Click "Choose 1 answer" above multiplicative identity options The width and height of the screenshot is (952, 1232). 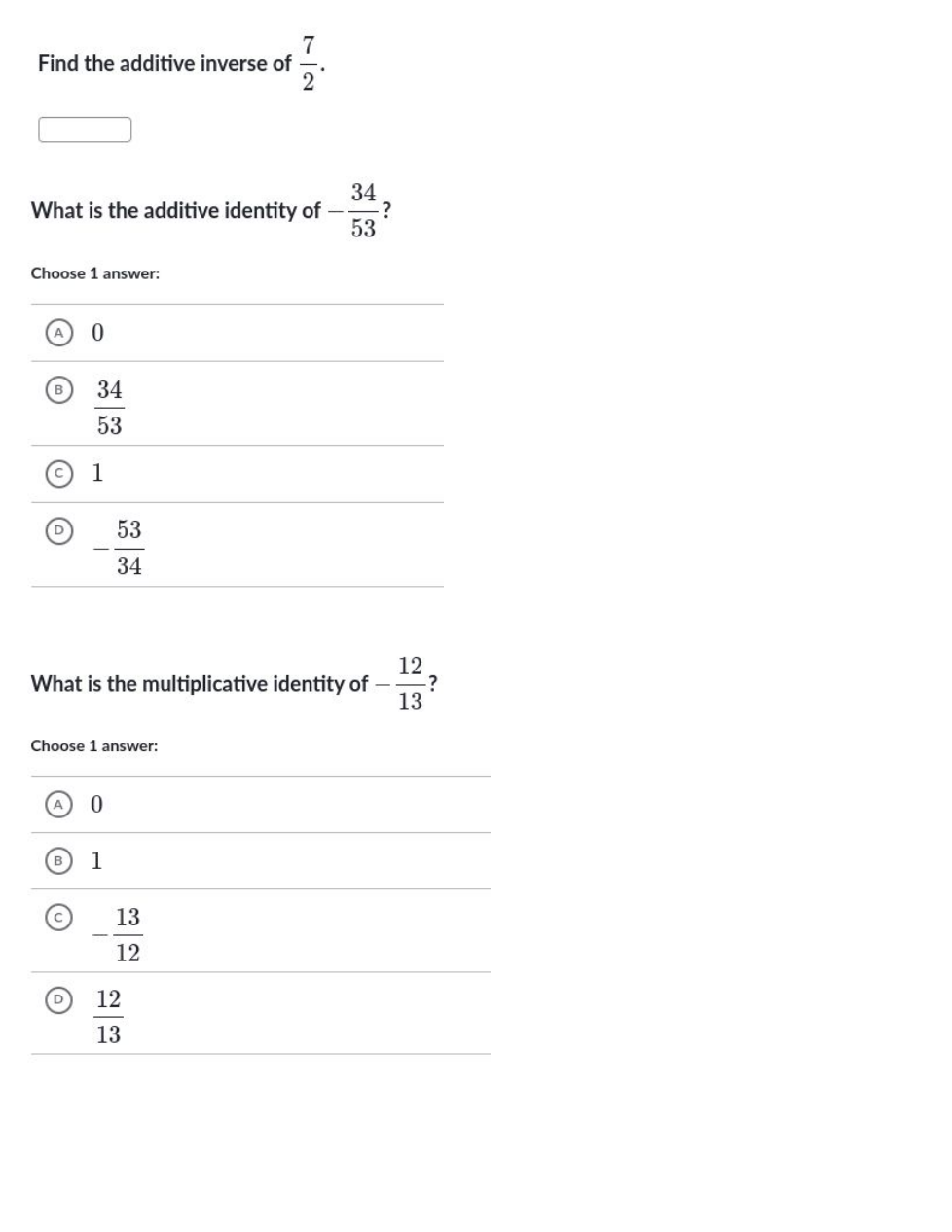coord(94,746)
